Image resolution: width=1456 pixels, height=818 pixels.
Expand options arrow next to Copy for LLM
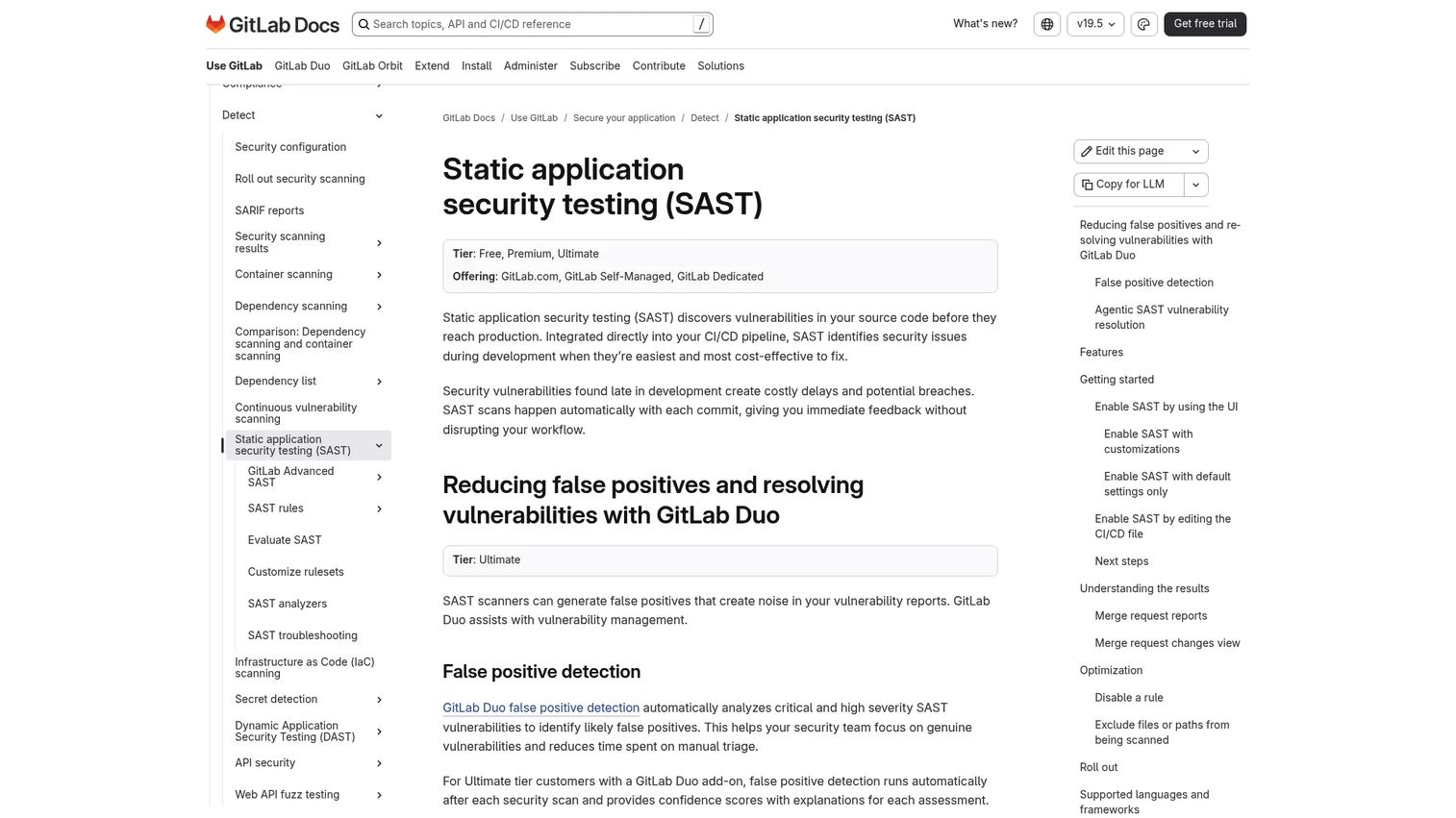1196,185
